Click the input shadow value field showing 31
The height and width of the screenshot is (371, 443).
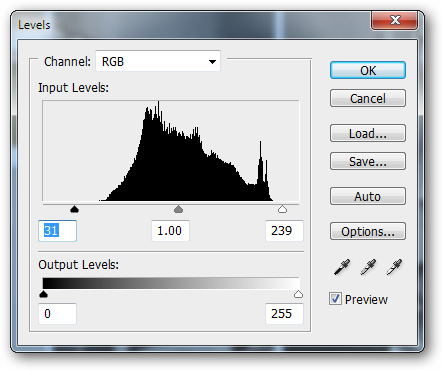click(57, 231)
